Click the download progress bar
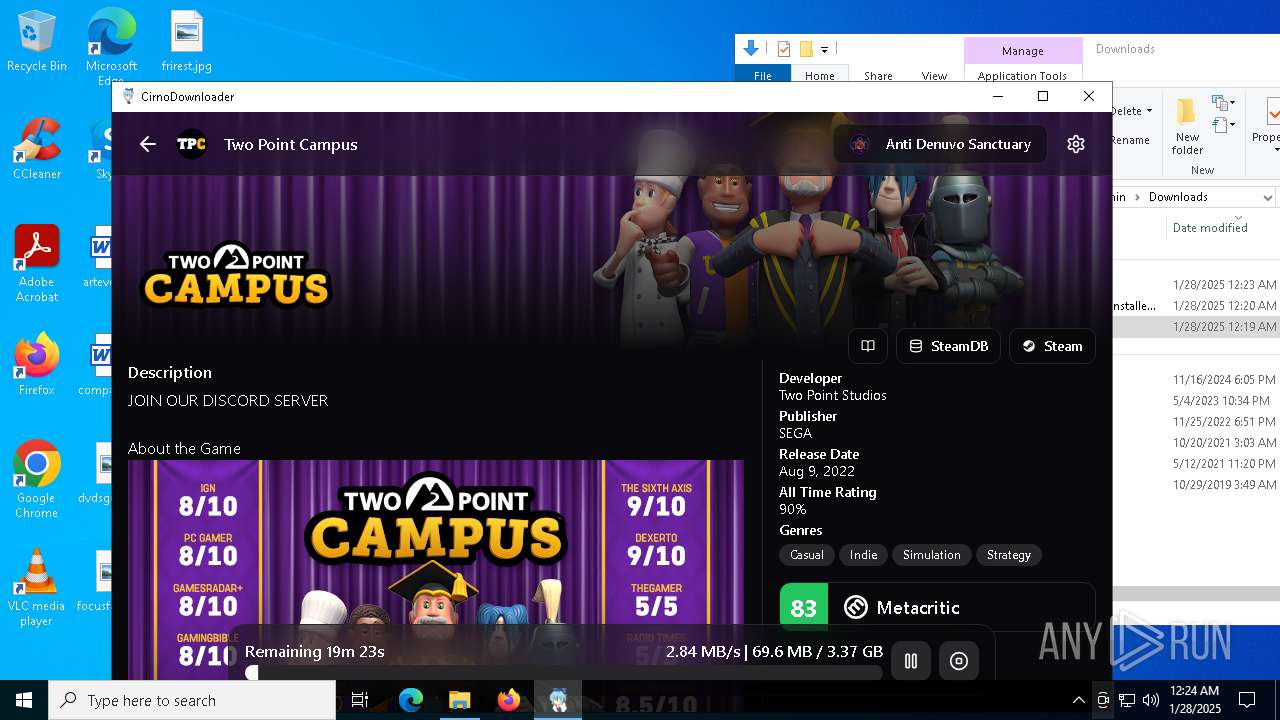1280x720 pixels. [564, 673]
